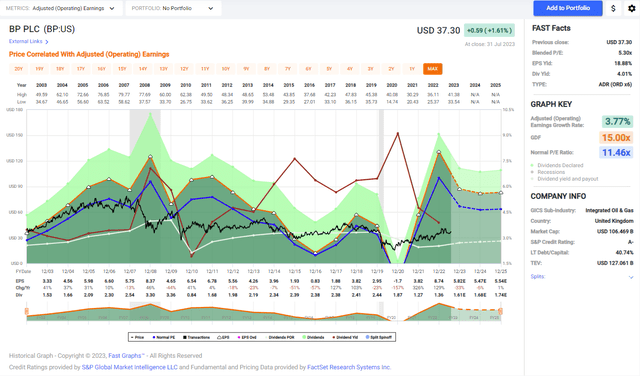Open the settings gear icon
Viewport: 640px width, 376px height.
click(x=631, y=9)
